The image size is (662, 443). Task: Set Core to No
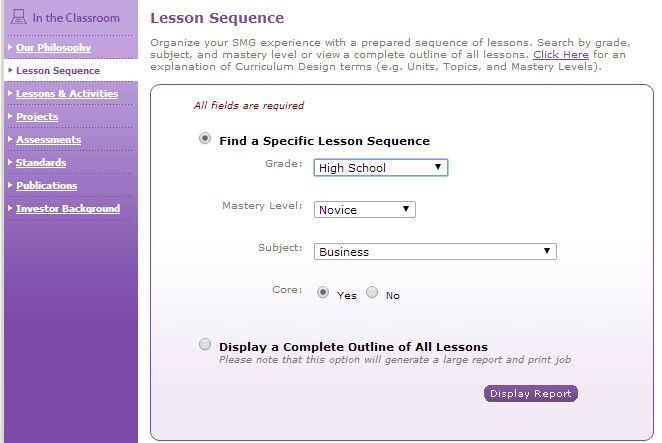click(x=372, y=292)
